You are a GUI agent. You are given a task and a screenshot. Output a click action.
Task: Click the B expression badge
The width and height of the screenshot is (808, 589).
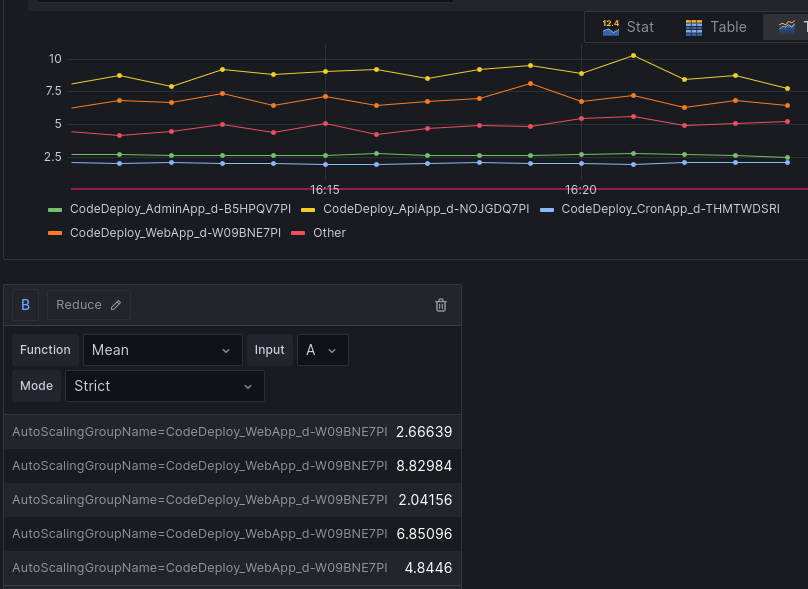pos(25,304)
